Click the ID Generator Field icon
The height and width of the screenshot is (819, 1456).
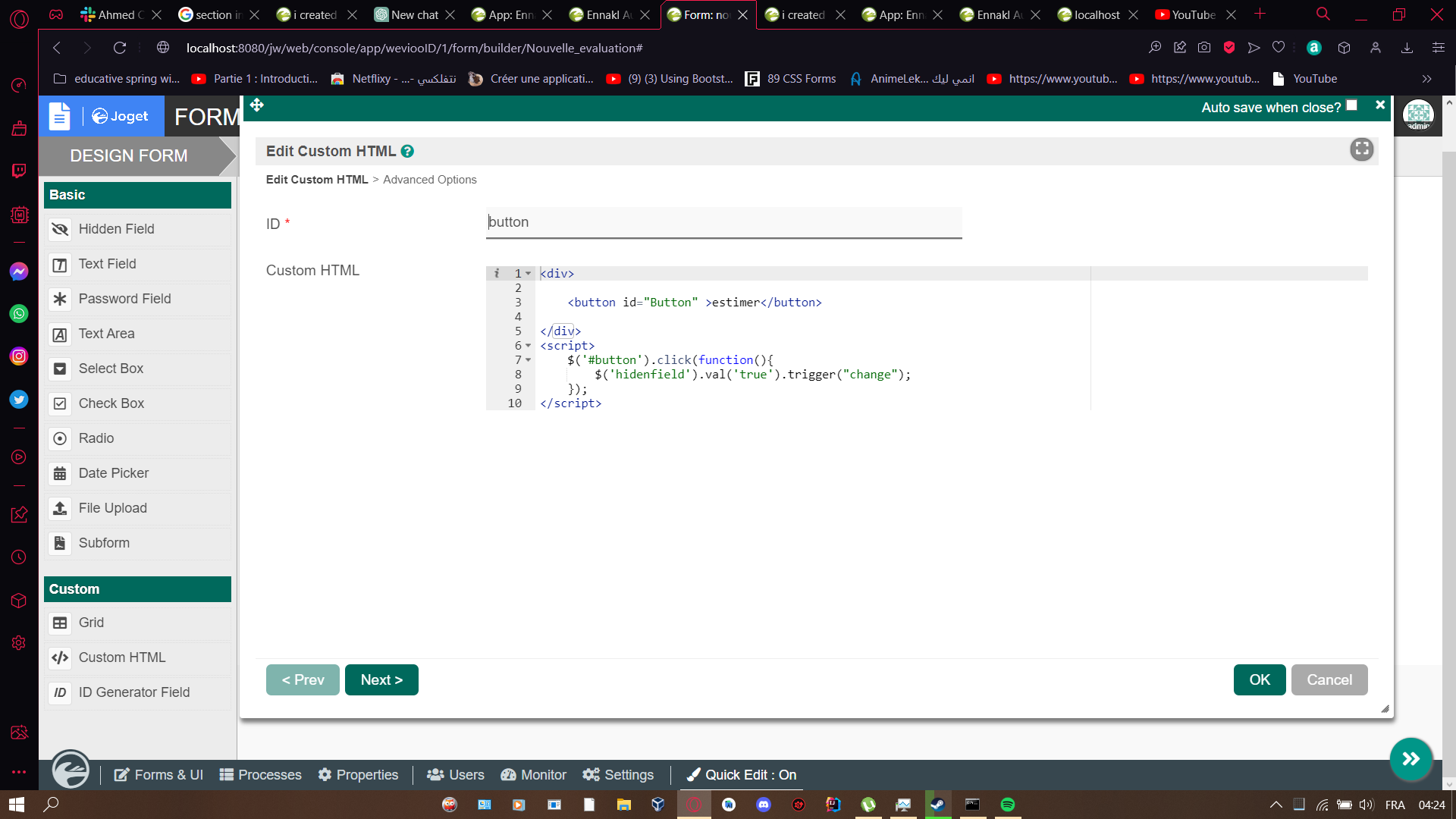pos(60,692)
